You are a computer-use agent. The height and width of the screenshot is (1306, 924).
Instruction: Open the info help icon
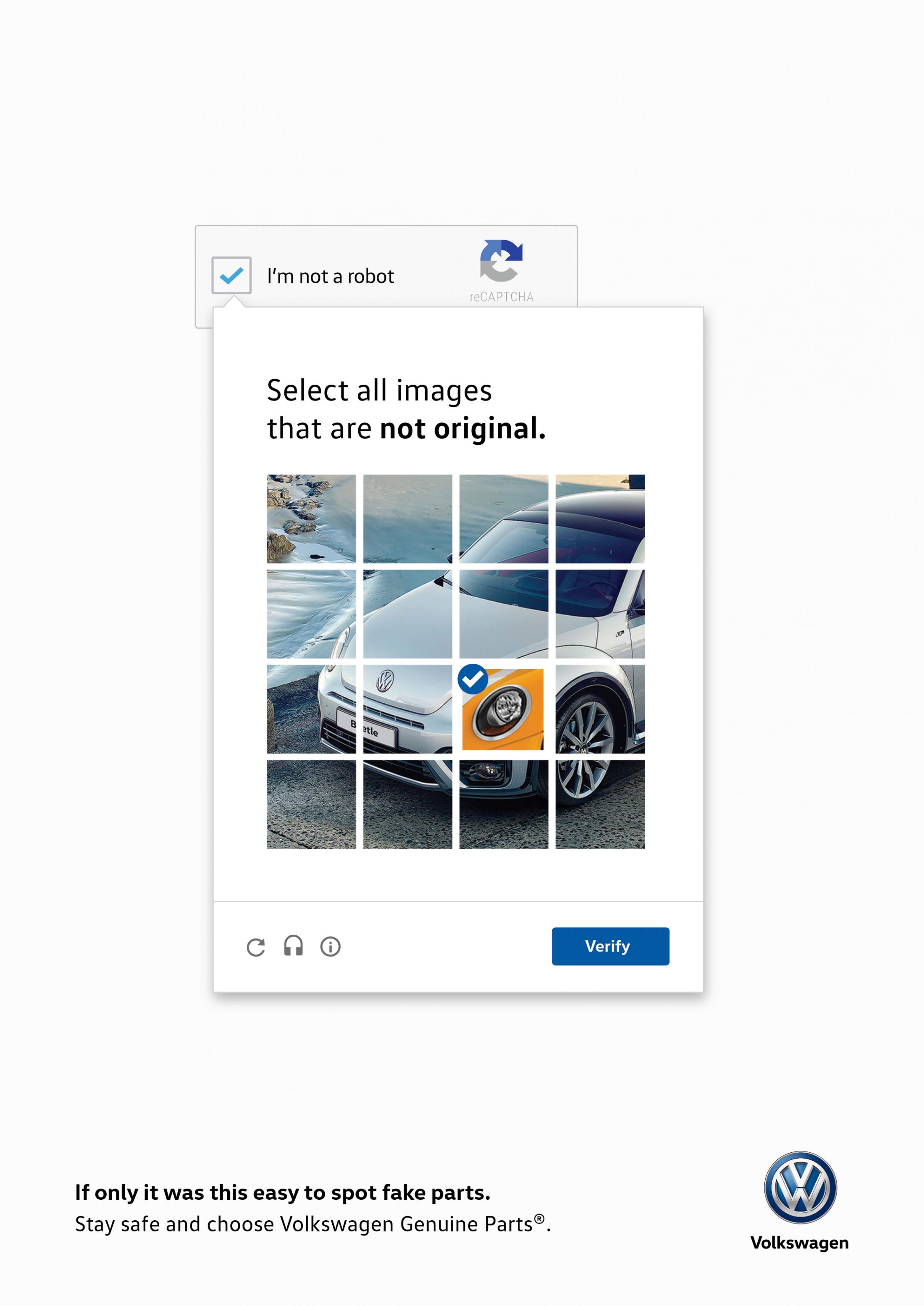tap(330, 947)
